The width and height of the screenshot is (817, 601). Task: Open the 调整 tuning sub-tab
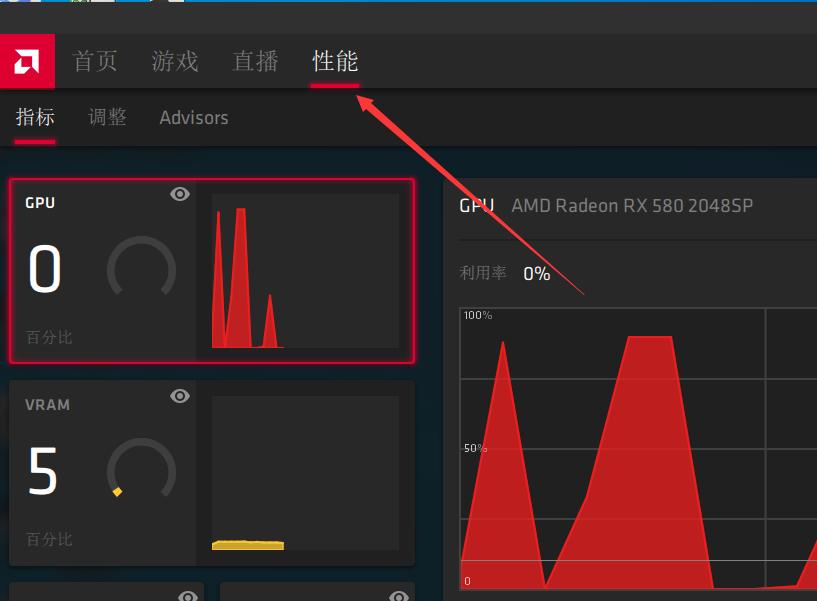107,117
